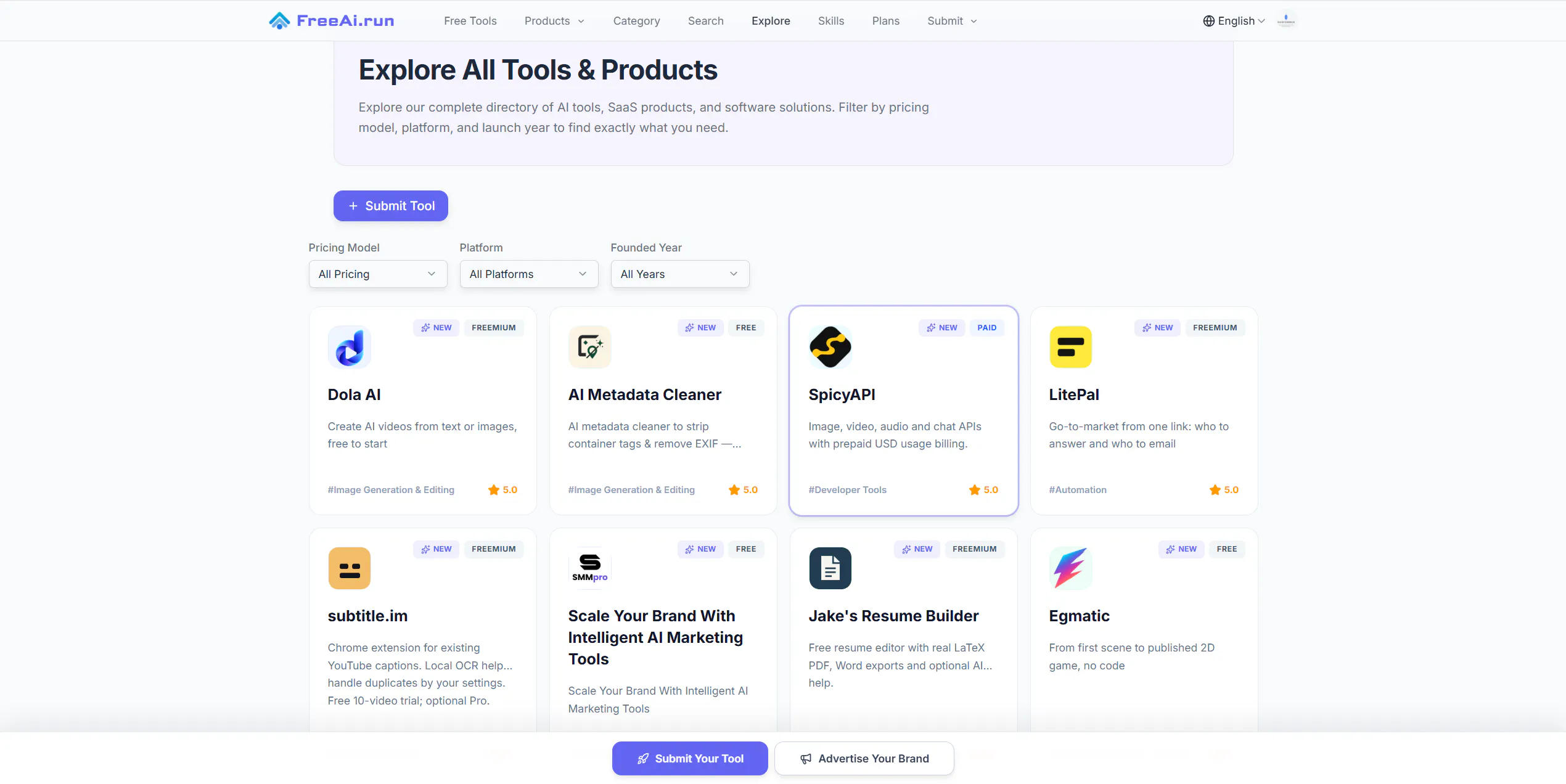Open the SpicyAPI title link
The width and height of the screenshot is (1566, 784).
point(842,394)
